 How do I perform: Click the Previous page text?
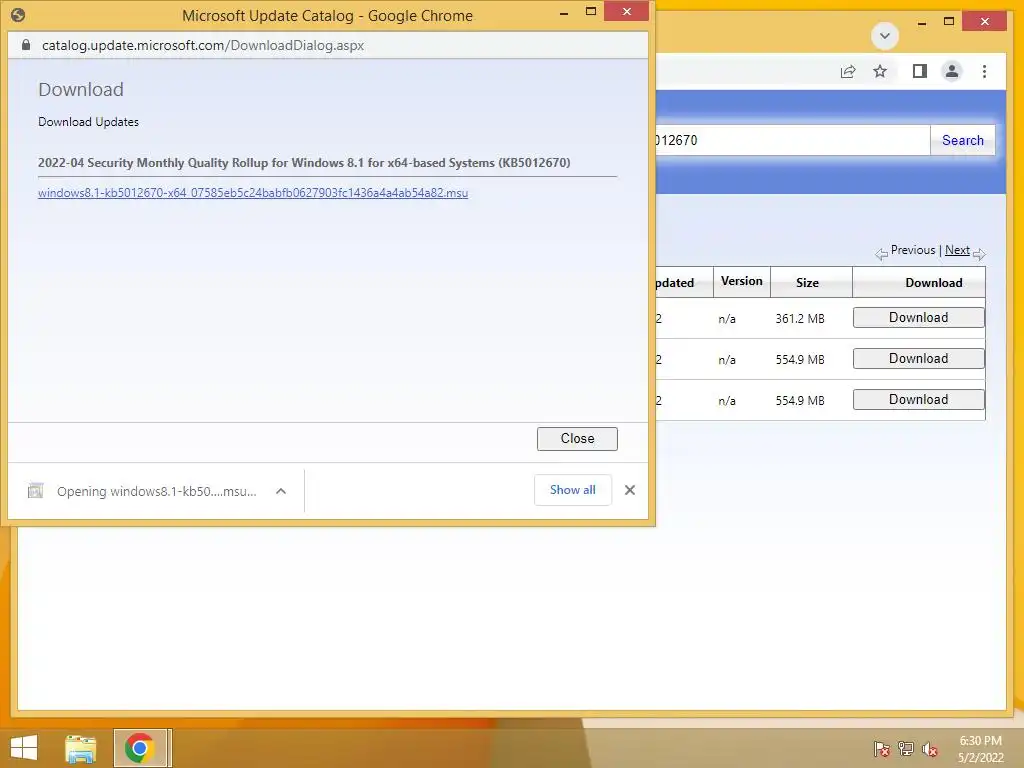click(x=912, y=250)
